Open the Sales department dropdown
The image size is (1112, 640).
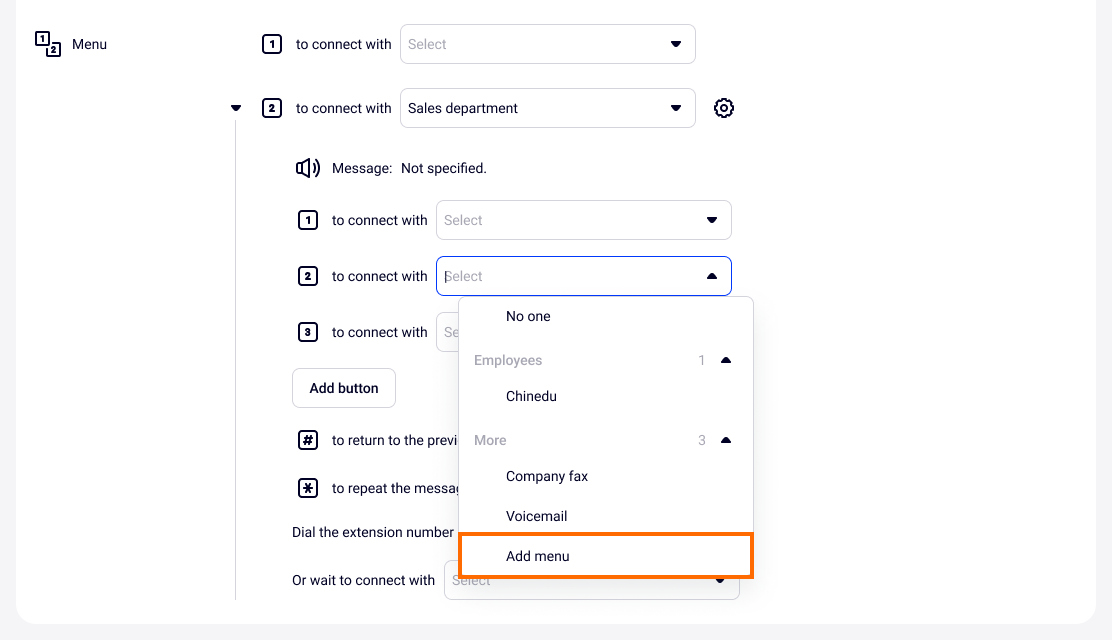tap(547, 108)
